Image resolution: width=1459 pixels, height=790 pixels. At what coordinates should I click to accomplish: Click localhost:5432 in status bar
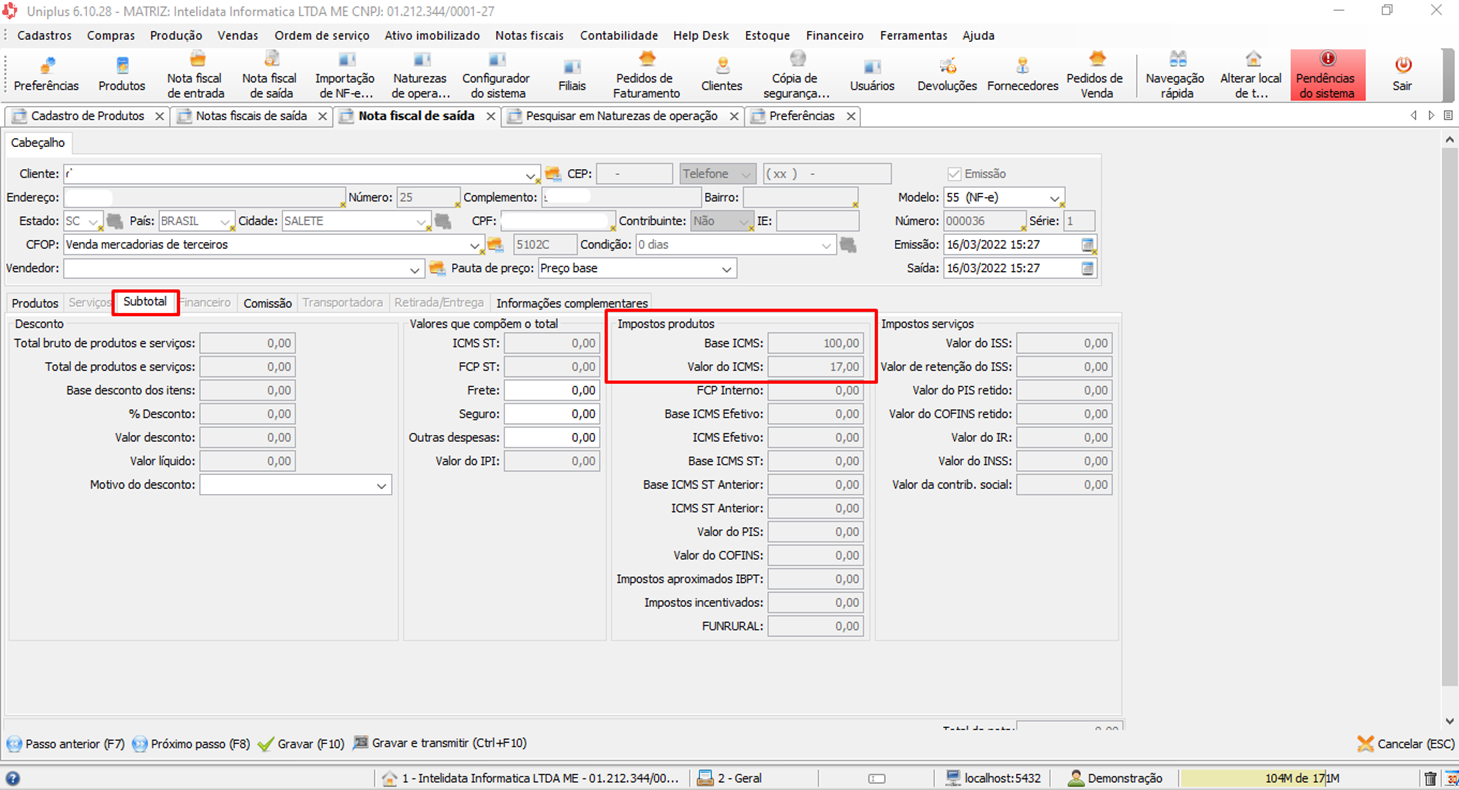(995, 778)
